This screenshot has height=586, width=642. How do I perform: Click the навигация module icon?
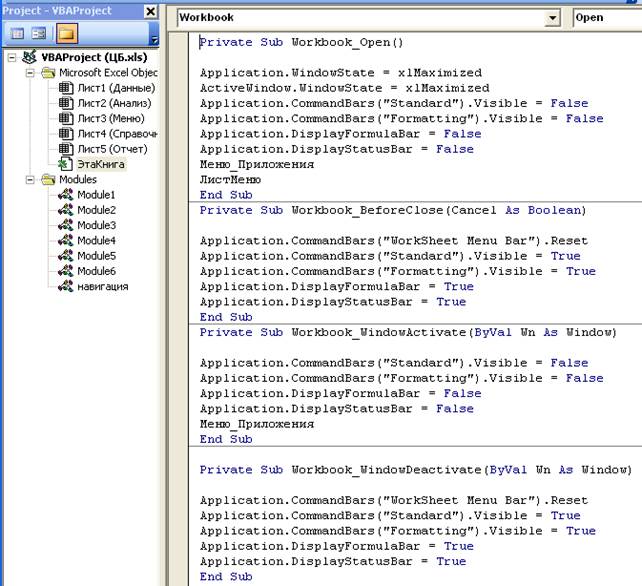66,286
